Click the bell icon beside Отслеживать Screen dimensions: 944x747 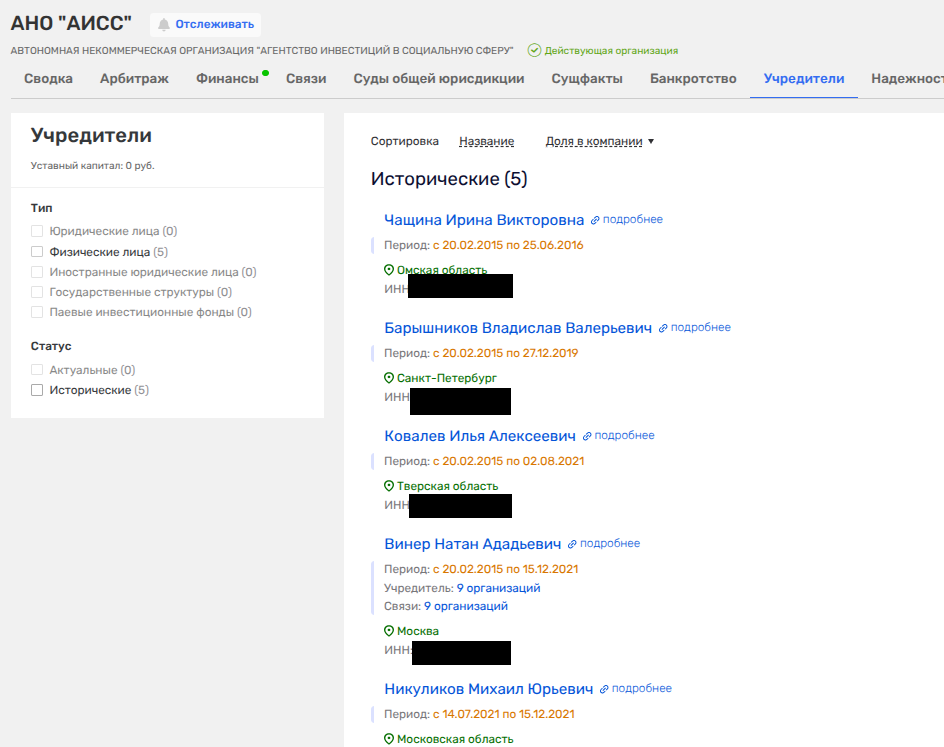164,24
